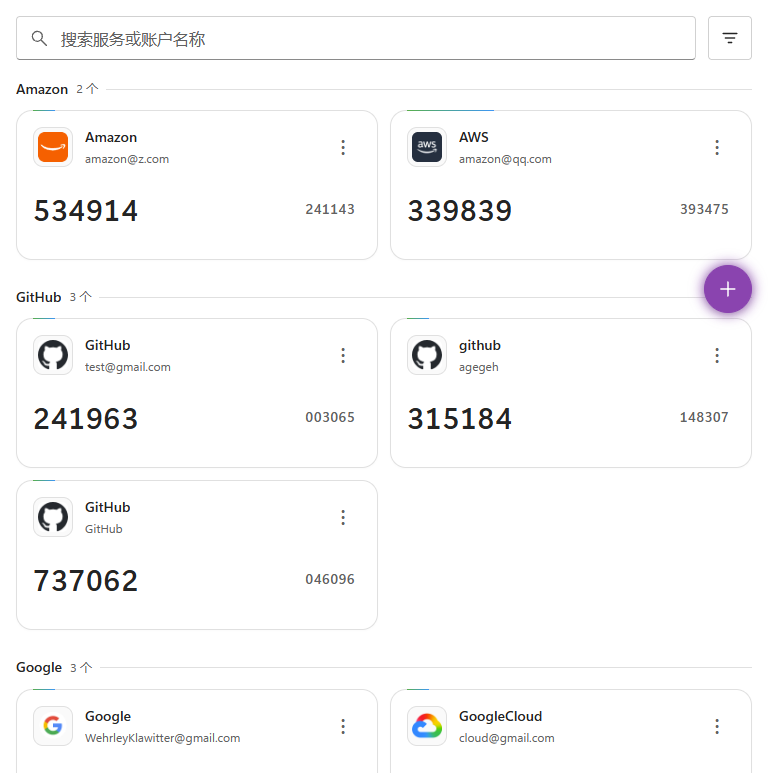
Task: Click the Amazon group count 2个
Action: click(87, 89)
